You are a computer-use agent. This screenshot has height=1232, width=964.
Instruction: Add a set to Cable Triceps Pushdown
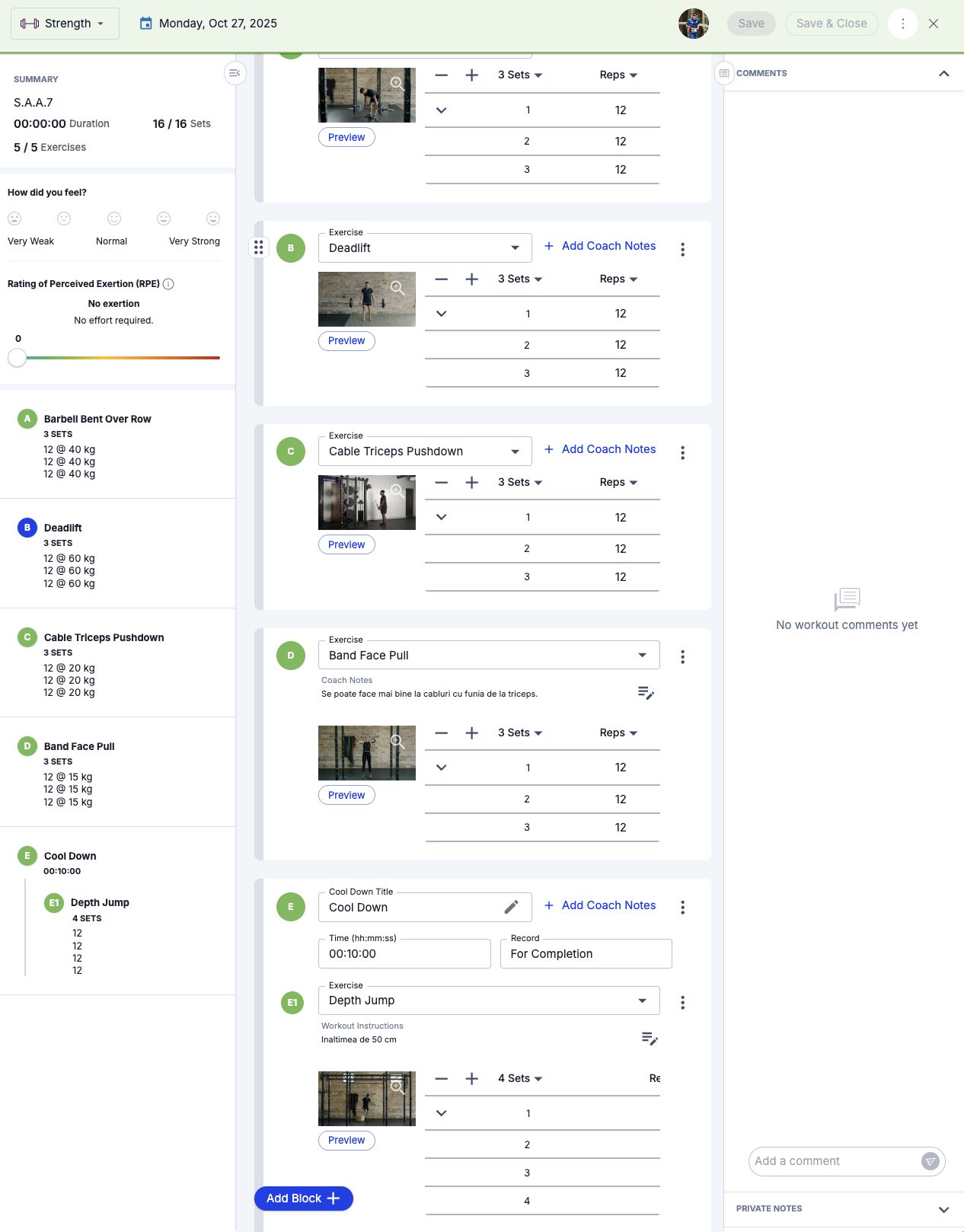[x=472, y=483]
